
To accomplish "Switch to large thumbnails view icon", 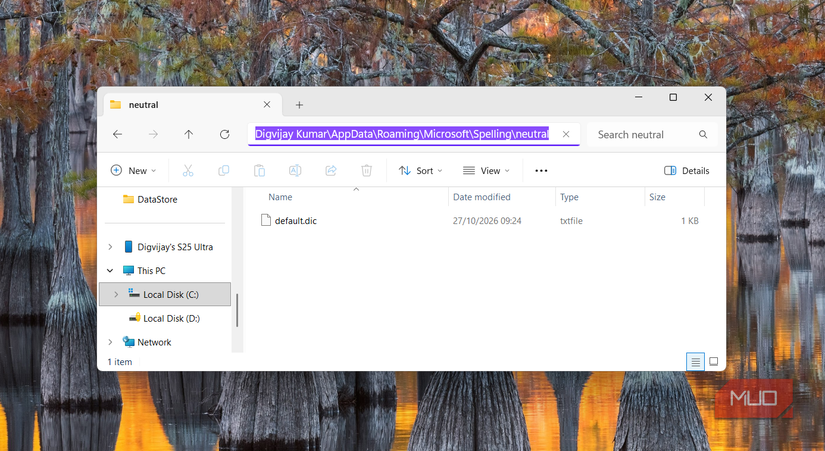I will click(x=713, y=362).
